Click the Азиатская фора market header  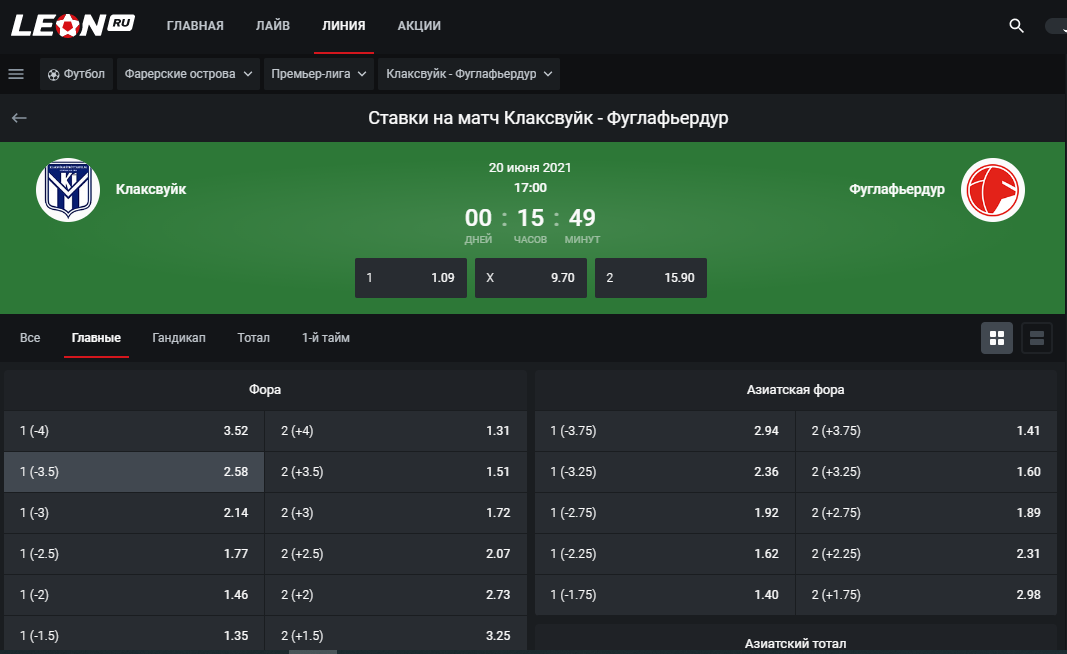click(x=795, y=390)
